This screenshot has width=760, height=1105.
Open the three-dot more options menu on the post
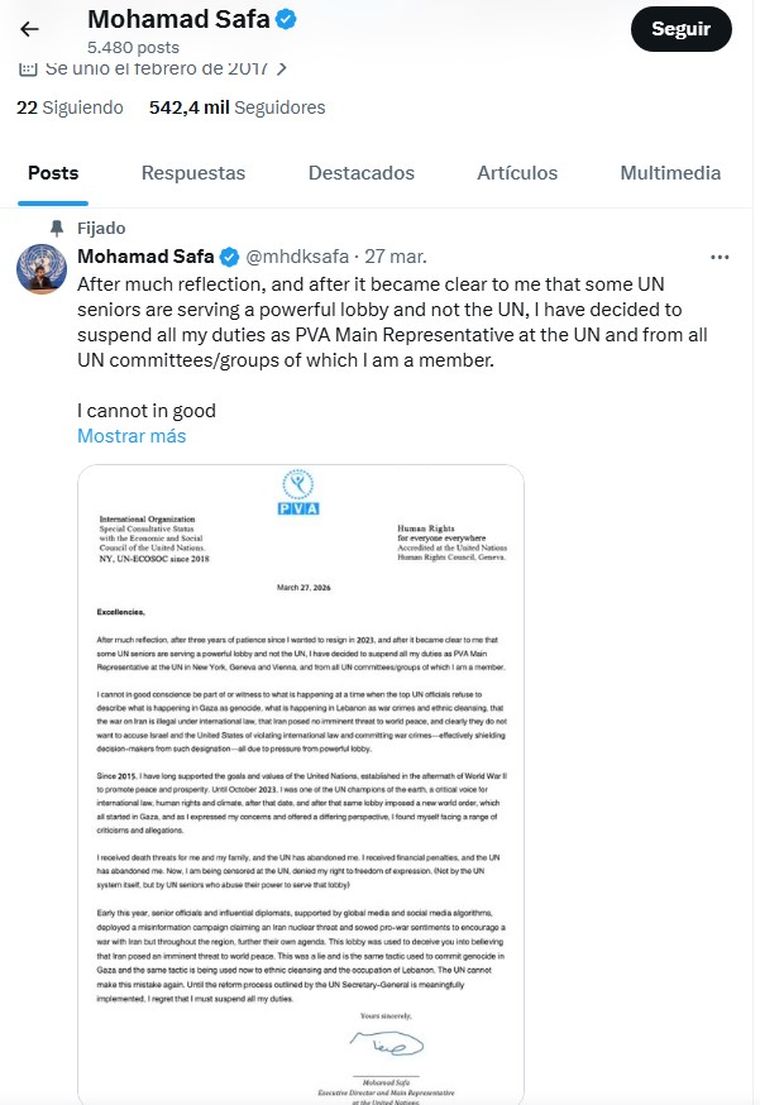click(x=719, y=257)
